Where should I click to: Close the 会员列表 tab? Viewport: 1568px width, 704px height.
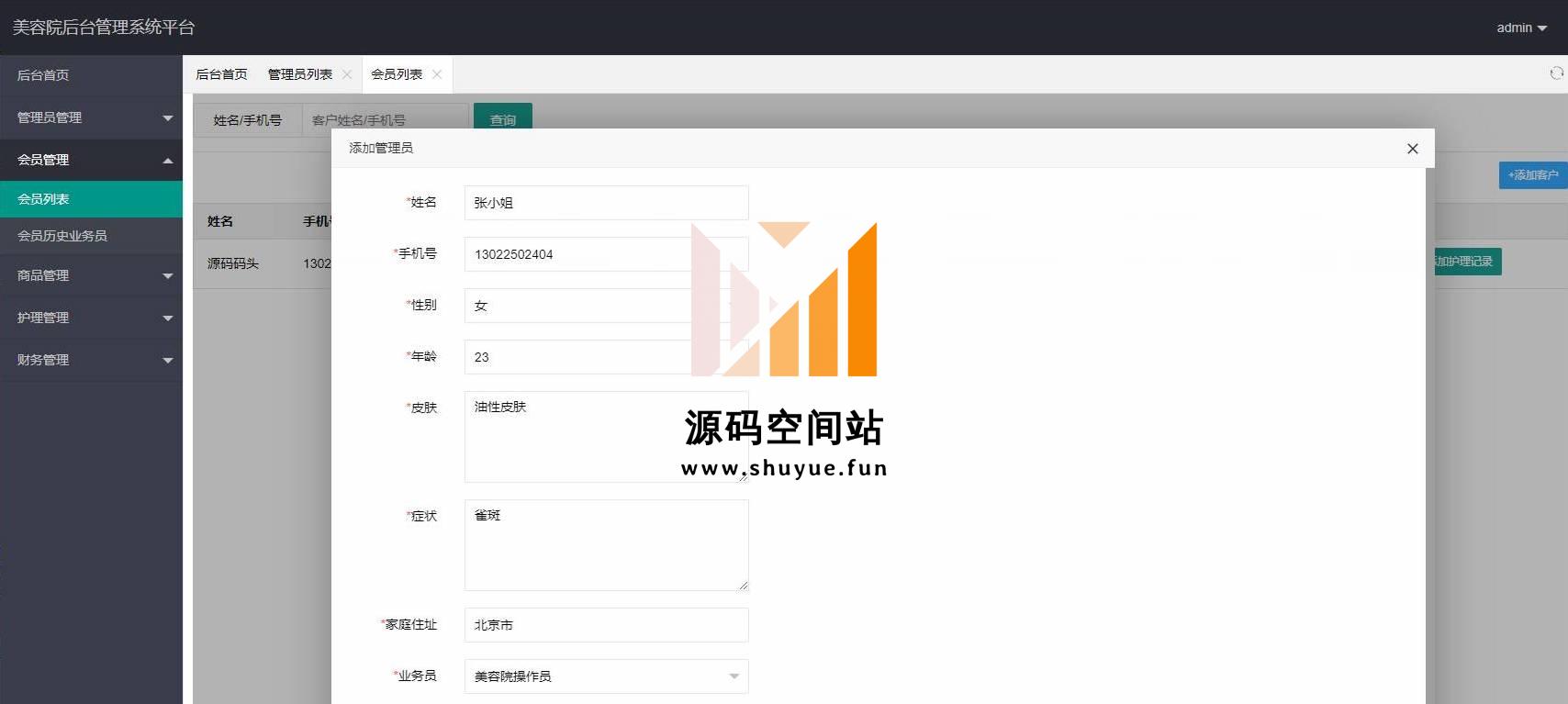pyautogui.click(x=437, y=74)
